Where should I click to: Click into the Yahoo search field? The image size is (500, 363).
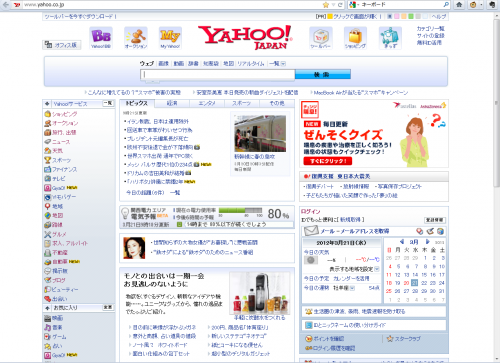click(x=218, y=75)
